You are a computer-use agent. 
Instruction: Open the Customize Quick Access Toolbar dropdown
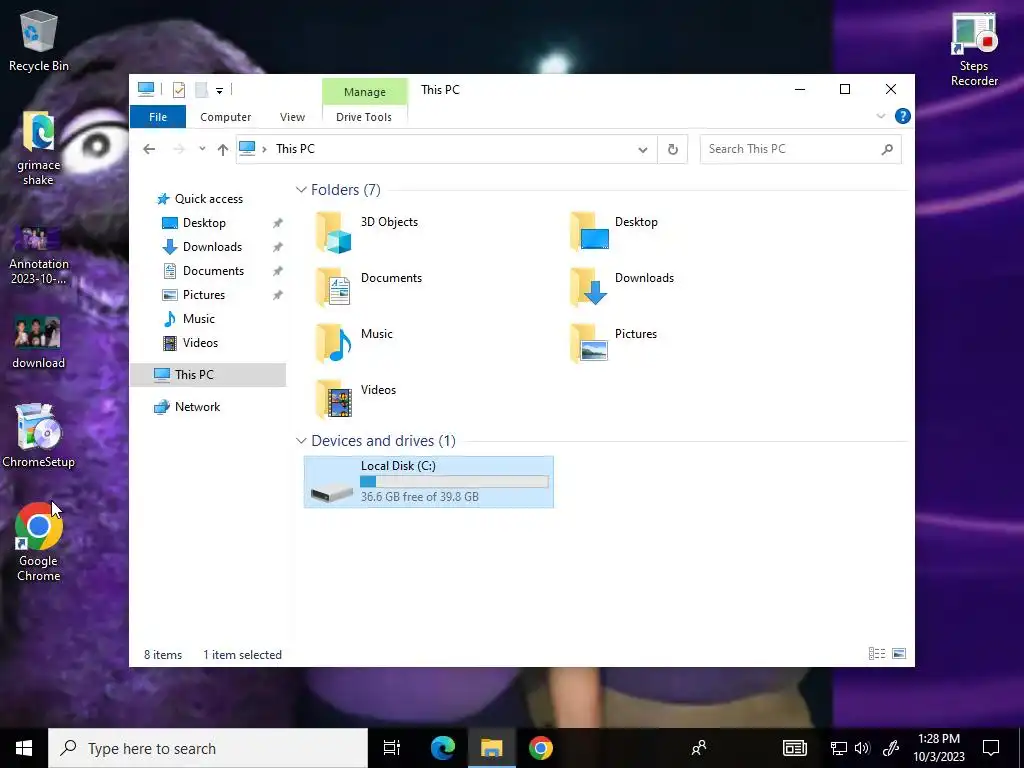pyautogui.click(x=219, y=91)
